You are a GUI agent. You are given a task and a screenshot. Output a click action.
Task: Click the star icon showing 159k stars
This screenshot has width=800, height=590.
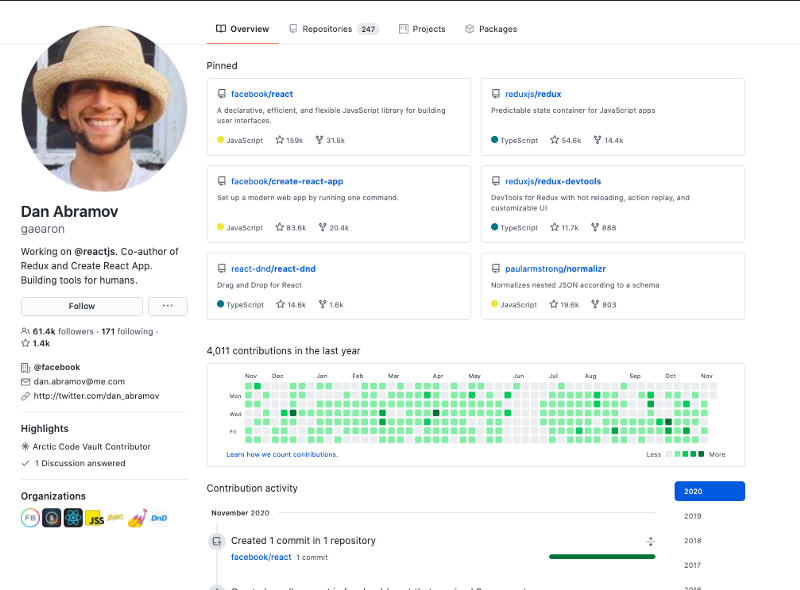[280, 140]
